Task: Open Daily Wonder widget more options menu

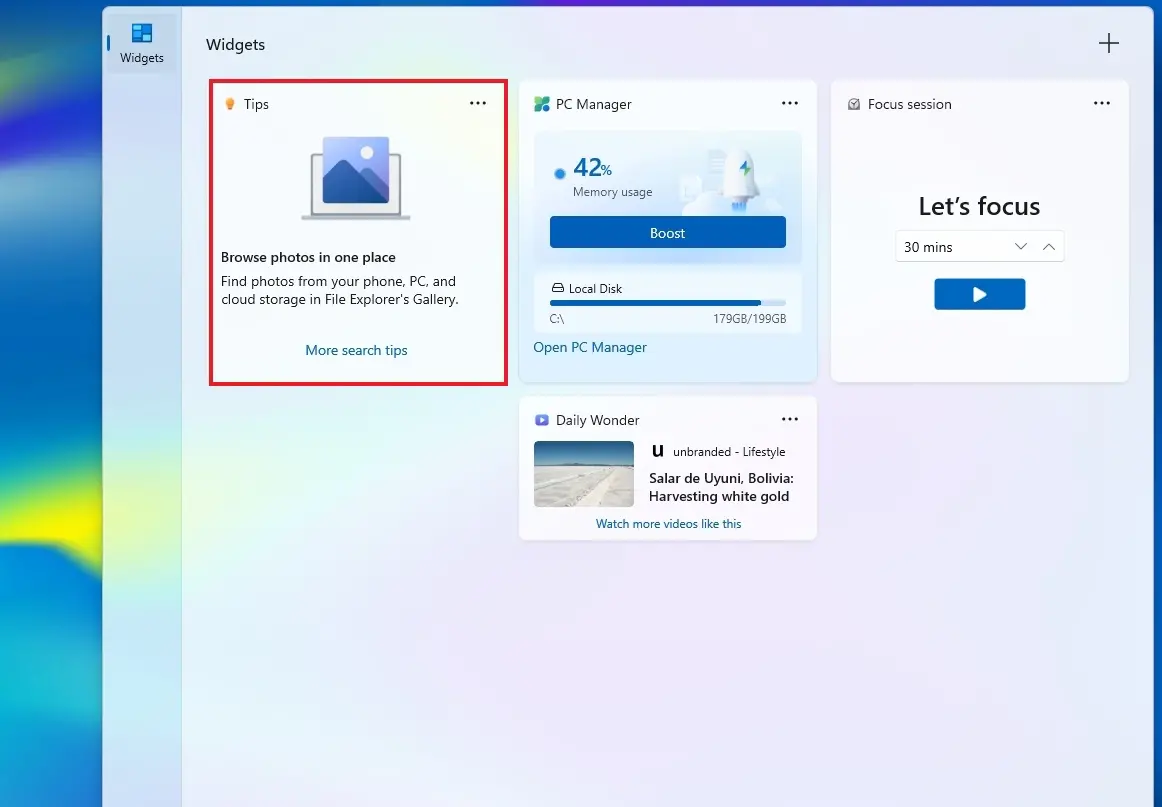Action: [x=790, y=419]
